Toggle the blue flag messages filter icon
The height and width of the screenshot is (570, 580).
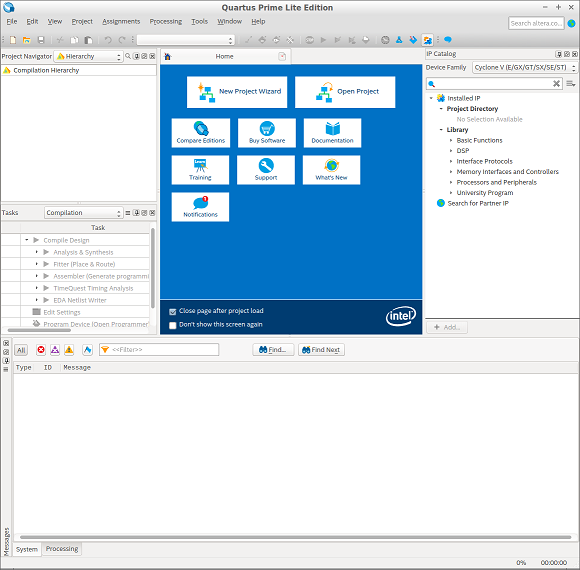[87, 350]
